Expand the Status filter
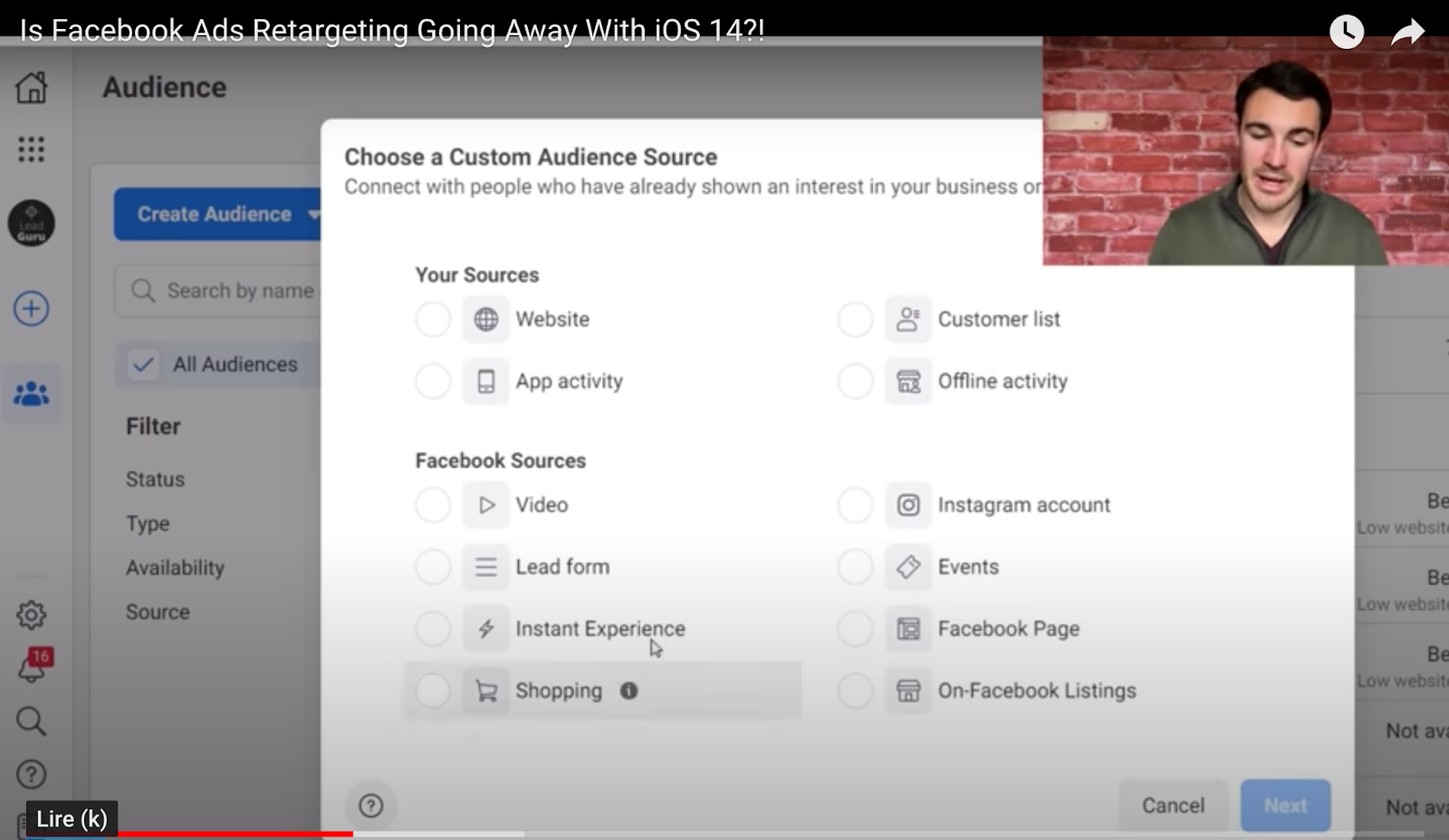This screenshot has width=1449, height=840. (155, 480)
